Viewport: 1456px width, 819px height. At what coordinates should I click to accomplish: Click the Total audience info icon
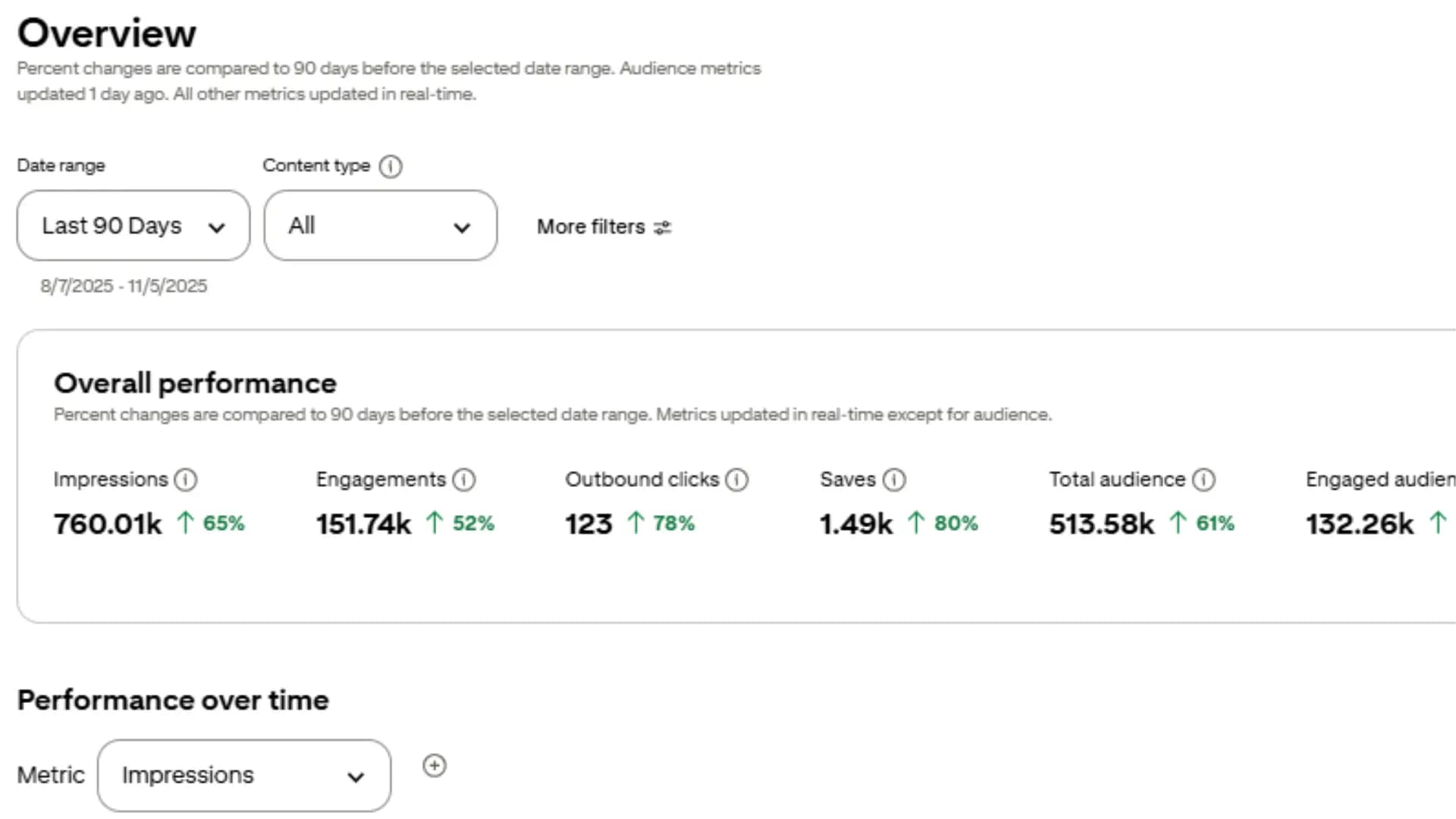(x=1204, y=479)
